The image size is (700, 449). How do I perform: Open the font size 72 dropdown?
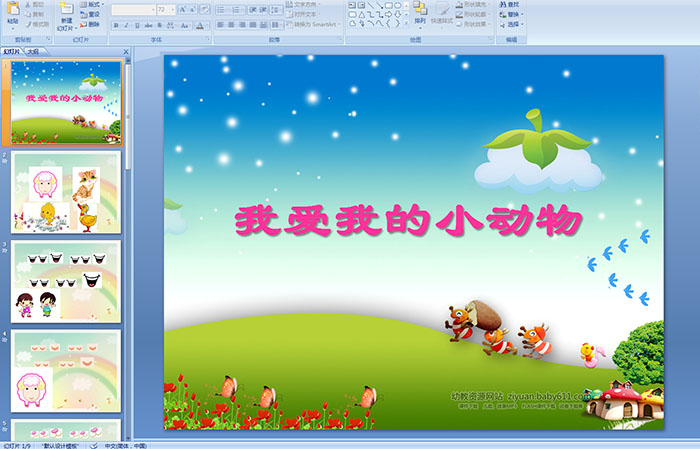(x=166, y=9)
